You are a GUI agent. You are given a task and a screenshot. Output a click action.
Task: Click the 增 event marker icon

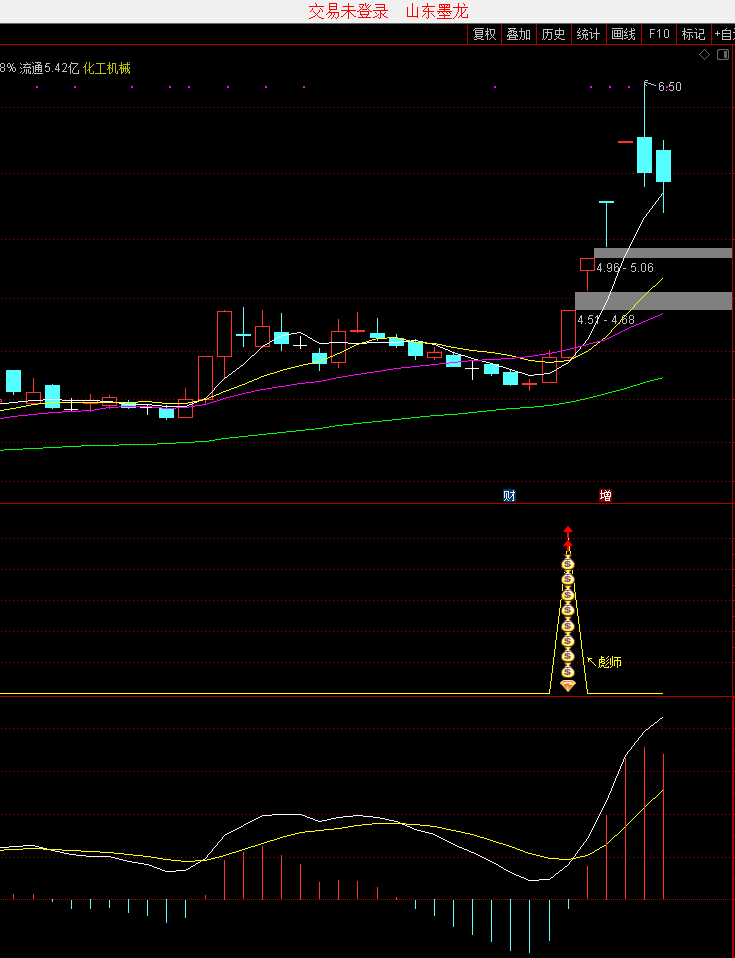605,495
